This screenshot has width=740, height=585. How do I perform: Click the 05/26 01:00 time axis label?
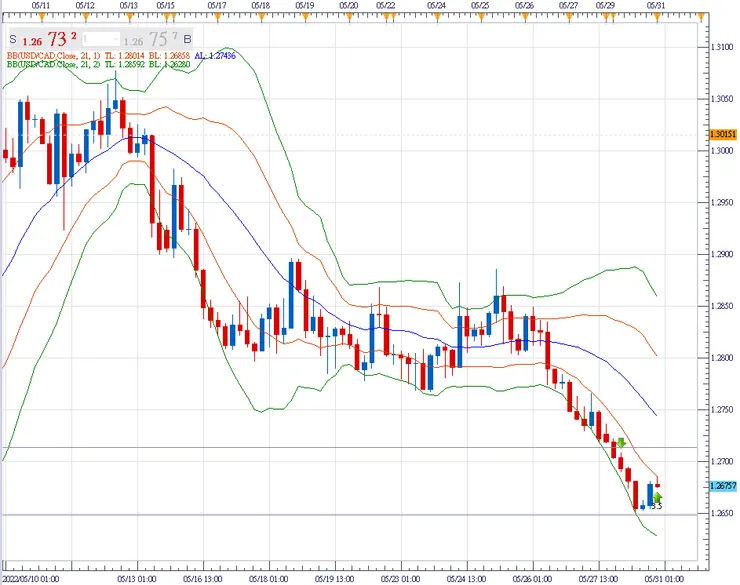click(x=532, y=578)
